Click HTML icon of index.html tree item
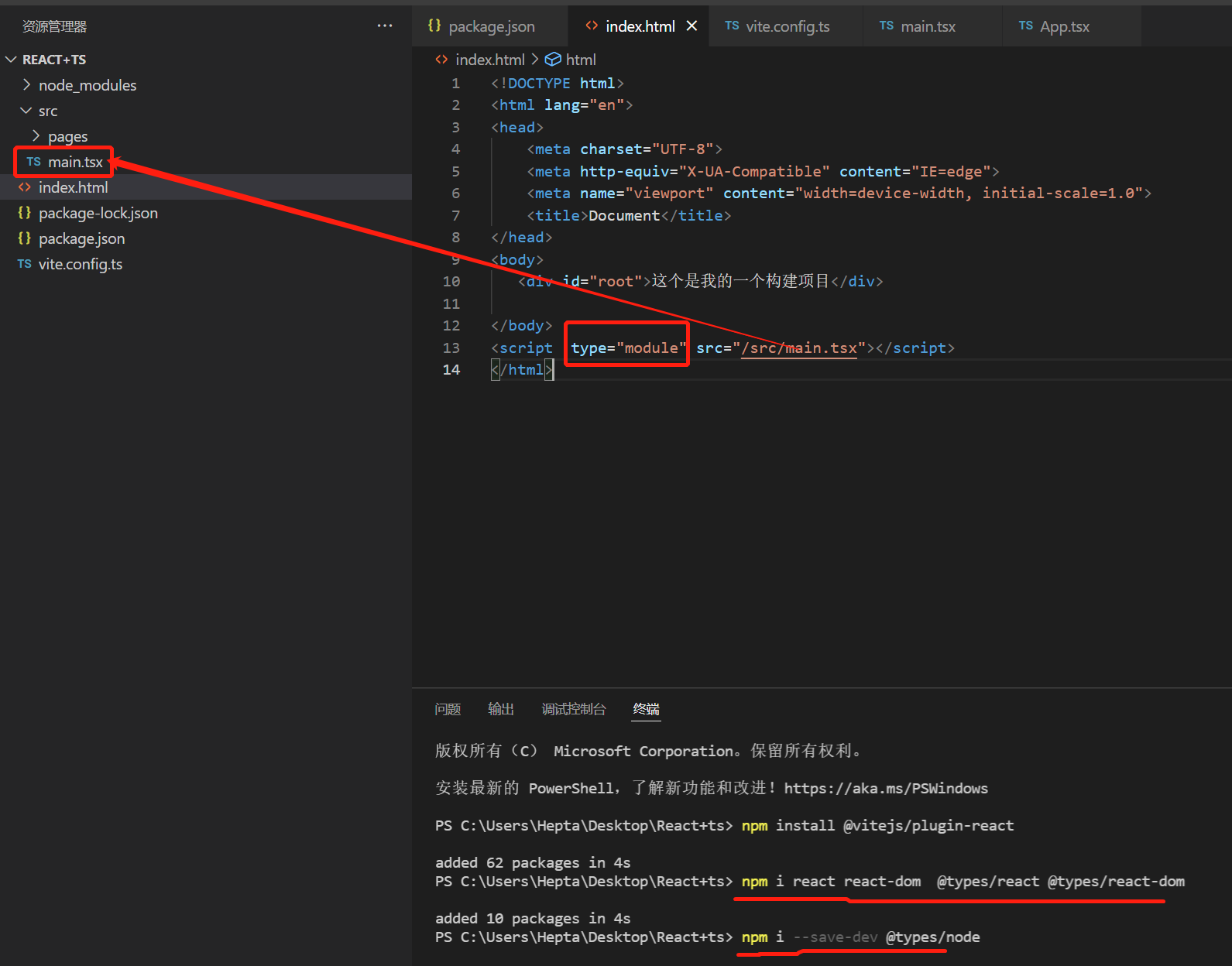Screen dimensions: 1232x966 [24, 187]
